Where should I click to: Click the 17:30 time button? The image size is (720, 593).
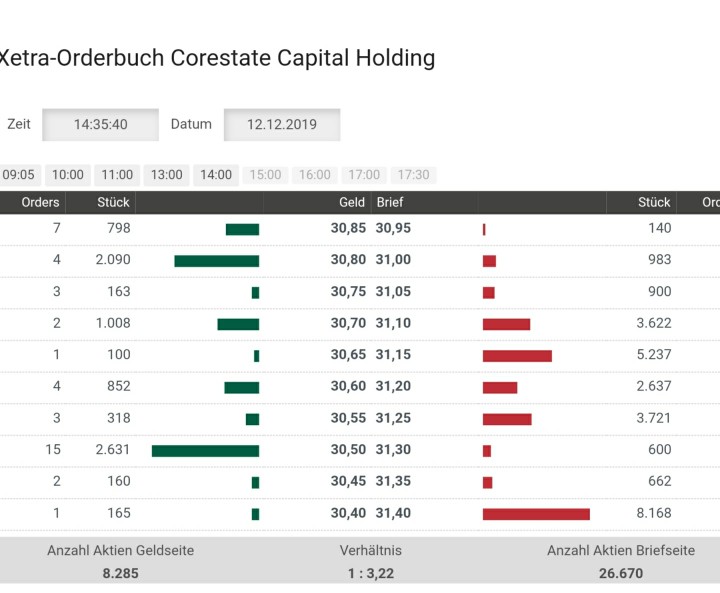tap(413, 175)
